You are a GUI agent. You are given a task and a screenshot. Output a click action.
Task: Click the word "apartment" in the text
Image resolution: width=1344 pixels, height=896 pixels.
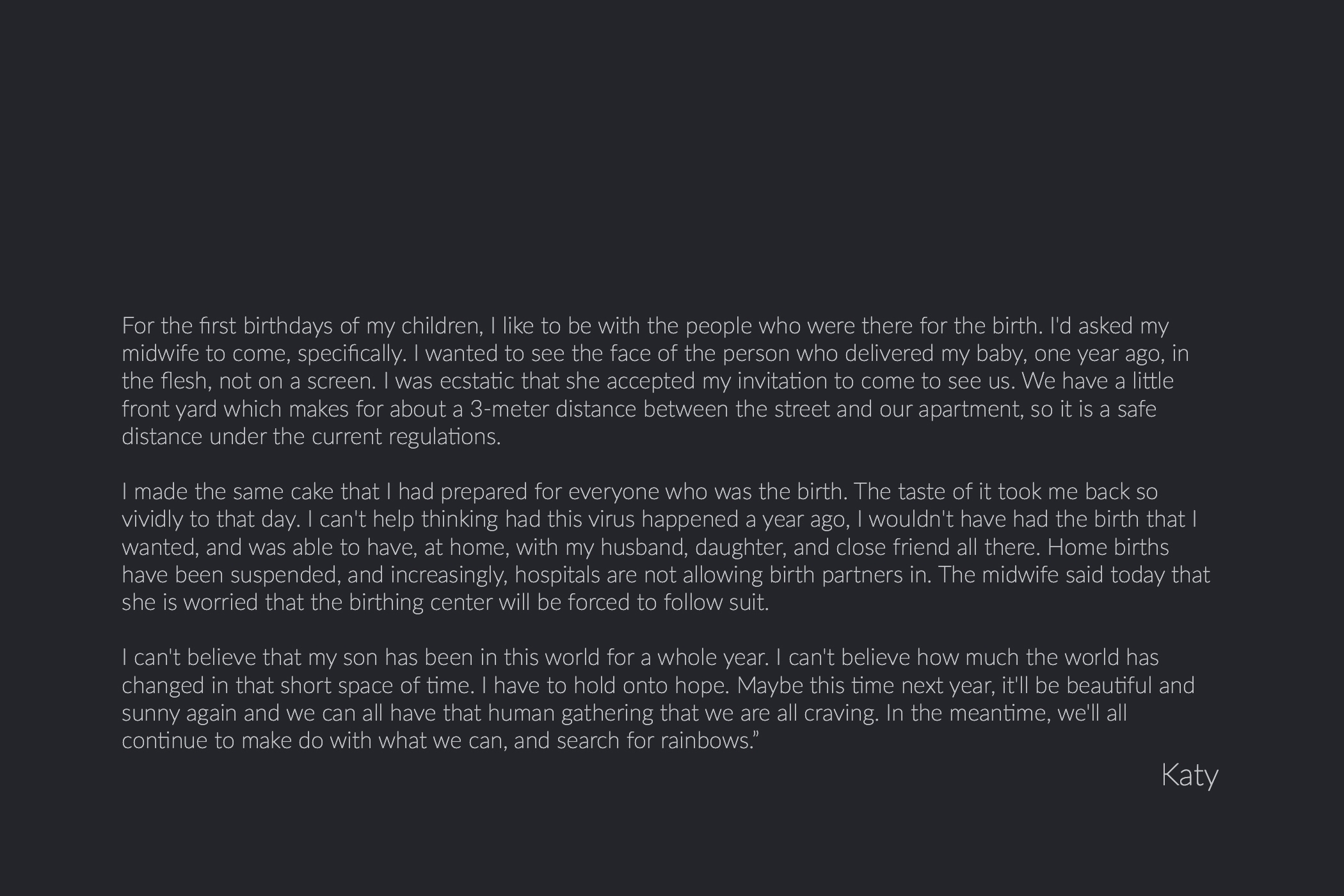pyautogui.click(x=970, y=409)
